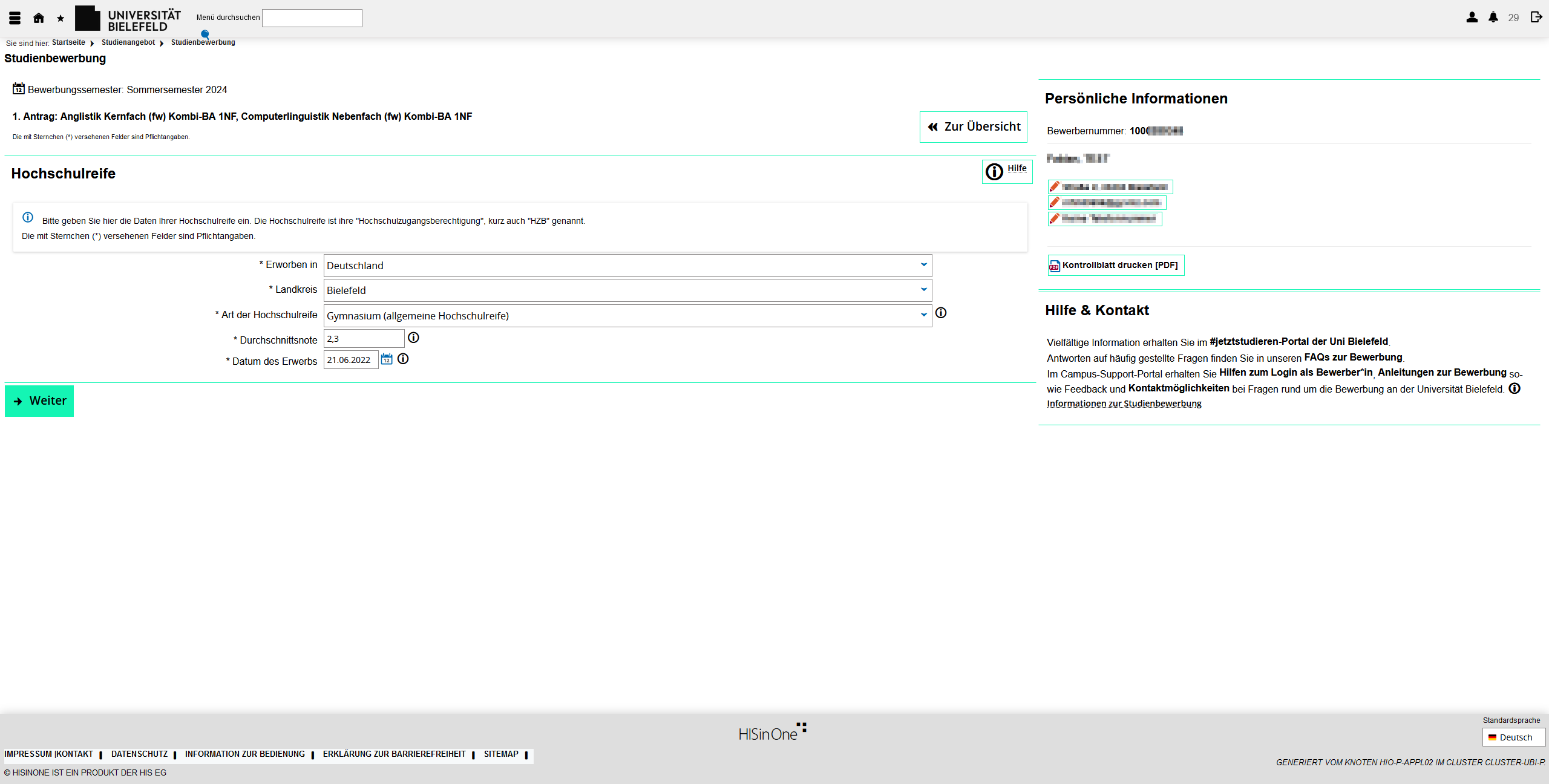Click info icon next to Datum des Erwerbs
The width and height of the screenshot is (1549, 784).
coord(403,359)
